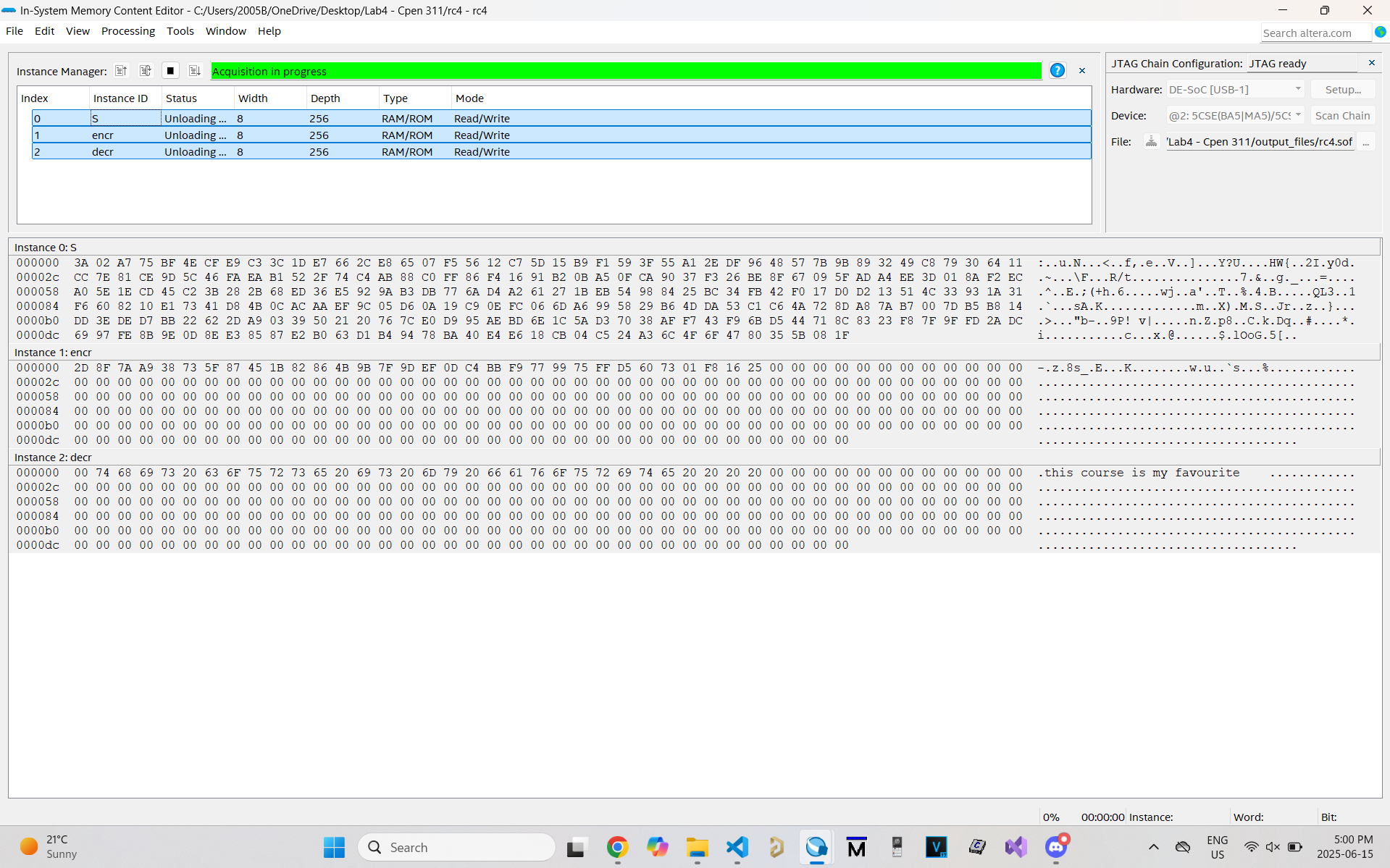This screenshot has width=1390, height=868.
Task: Expand hidden icons chevron in system tray
Action: click(1154, 846)
